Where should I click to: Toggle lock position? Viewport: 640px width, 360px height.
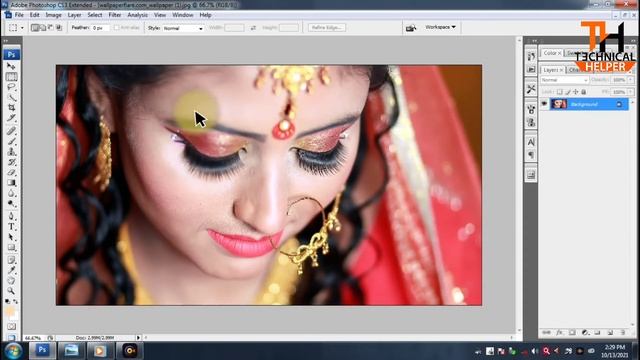(x=576, y=92)
